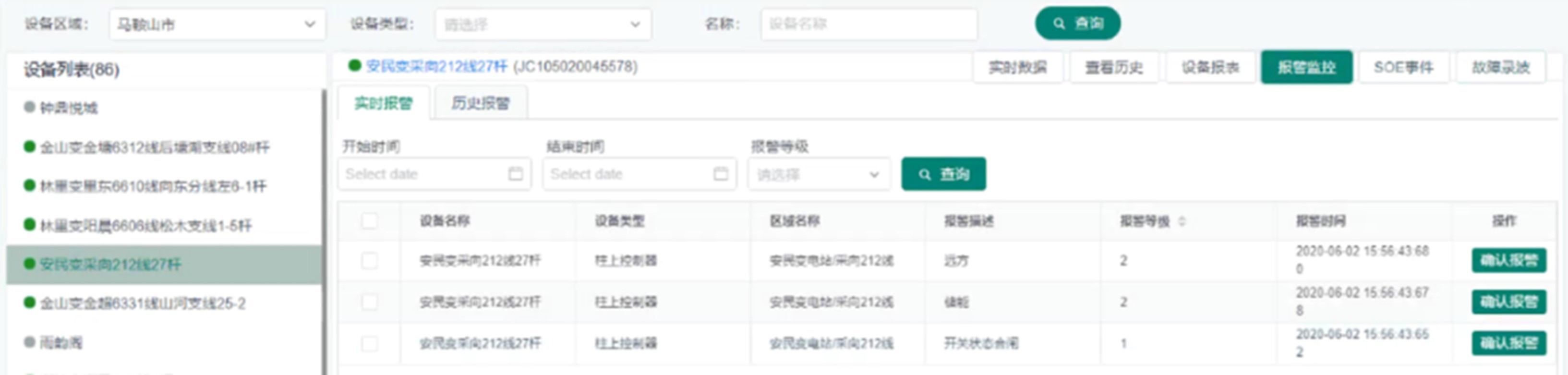The height and width of the screenshot is (375, 1568).
Task: Check the row with alarm description 远方
Action: click(369, 261)
